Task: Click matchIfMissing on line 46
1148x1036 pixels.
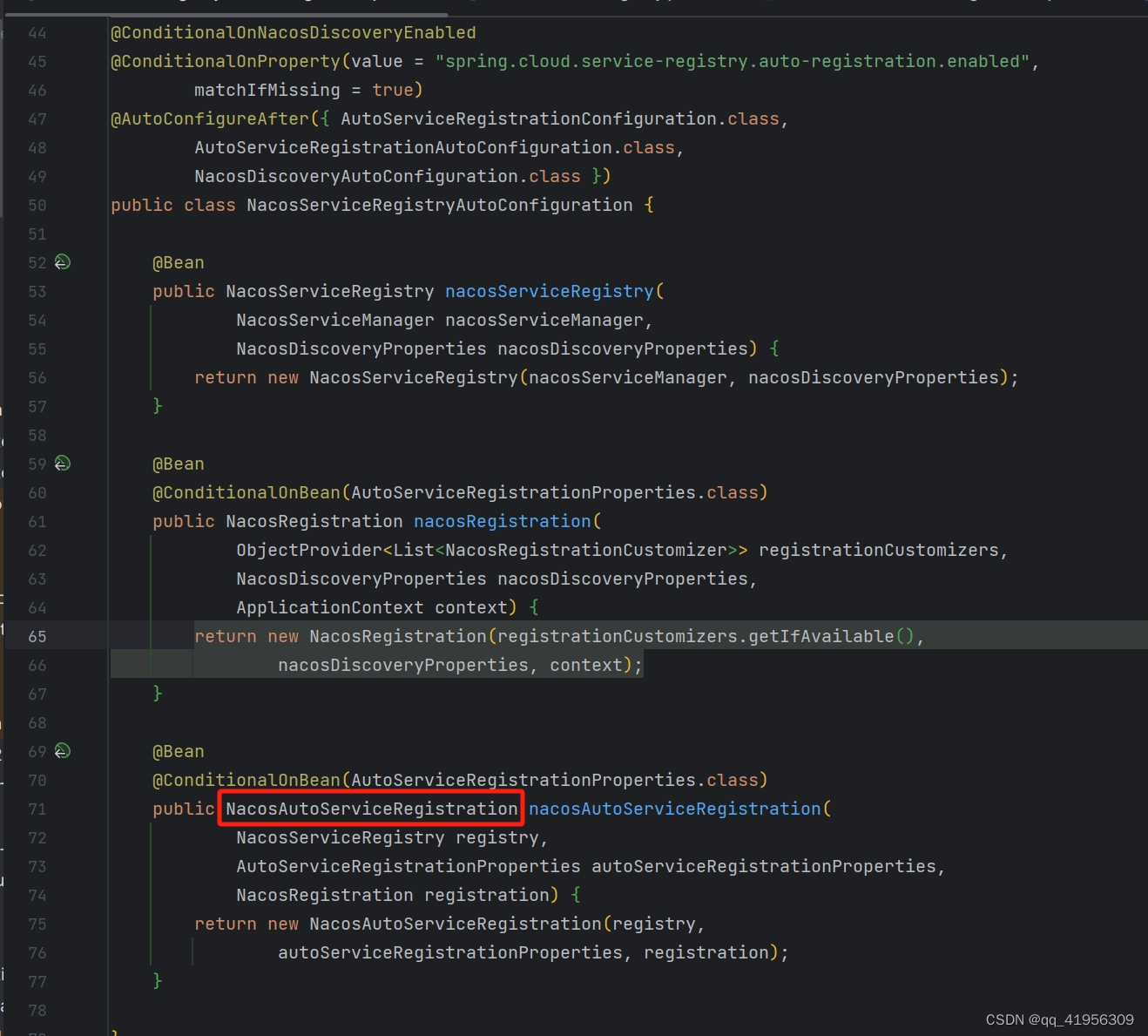Action: coord(267,90)
